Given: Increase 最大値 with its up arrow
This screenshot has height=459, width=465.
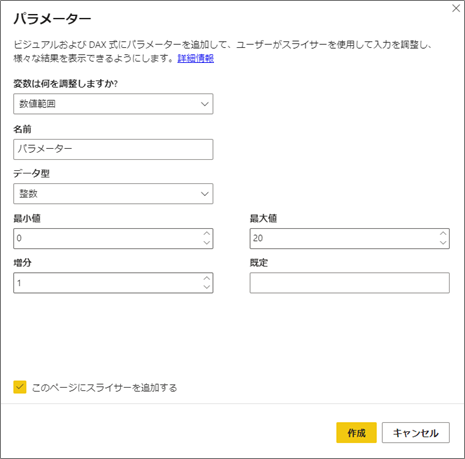Looking at the screenshot, I should [x=443, y=233].
